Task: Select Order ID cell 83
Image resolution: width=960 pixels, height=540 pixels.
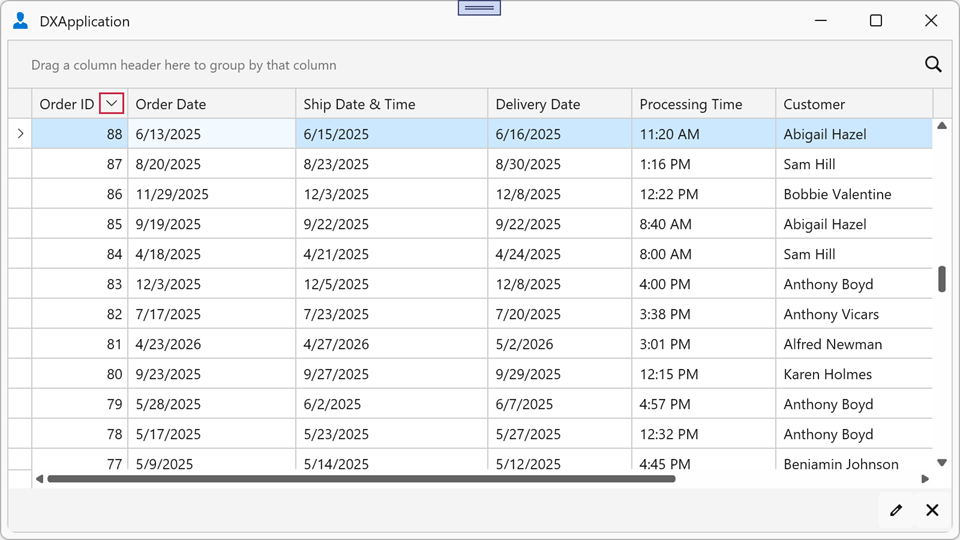Action: coord(80,284)
